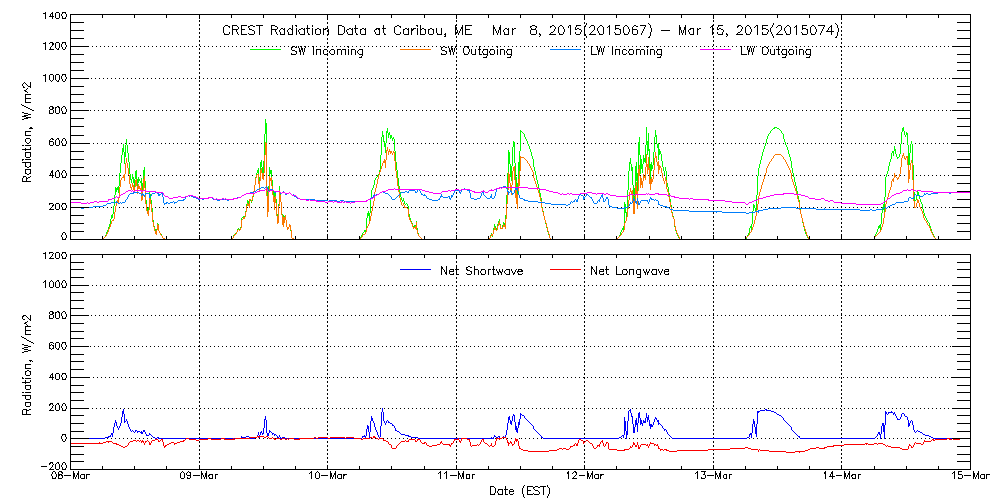This screenshot has width=1000, height=500.
Task: Click the -200 value on the y-axis
Action: coord(51,467)
